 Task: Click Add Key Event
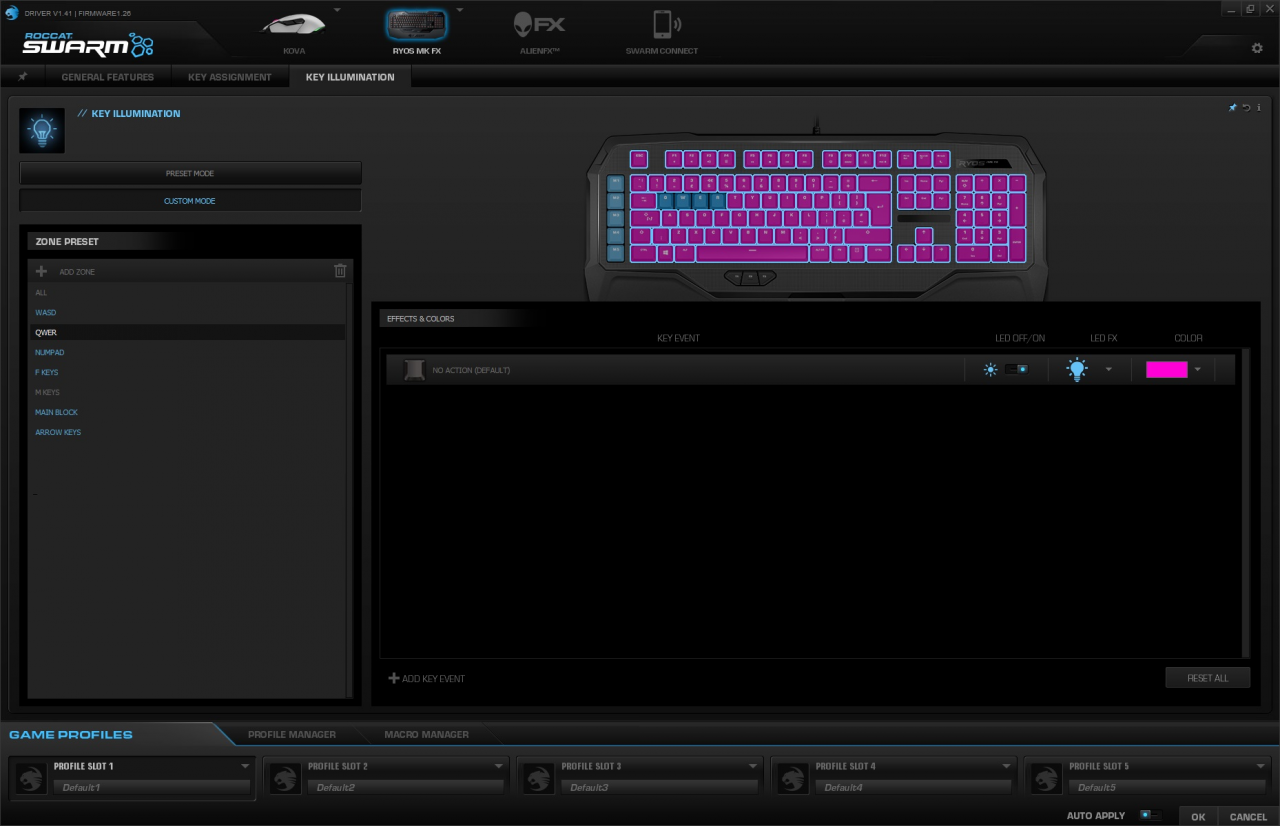click(427, 679)
